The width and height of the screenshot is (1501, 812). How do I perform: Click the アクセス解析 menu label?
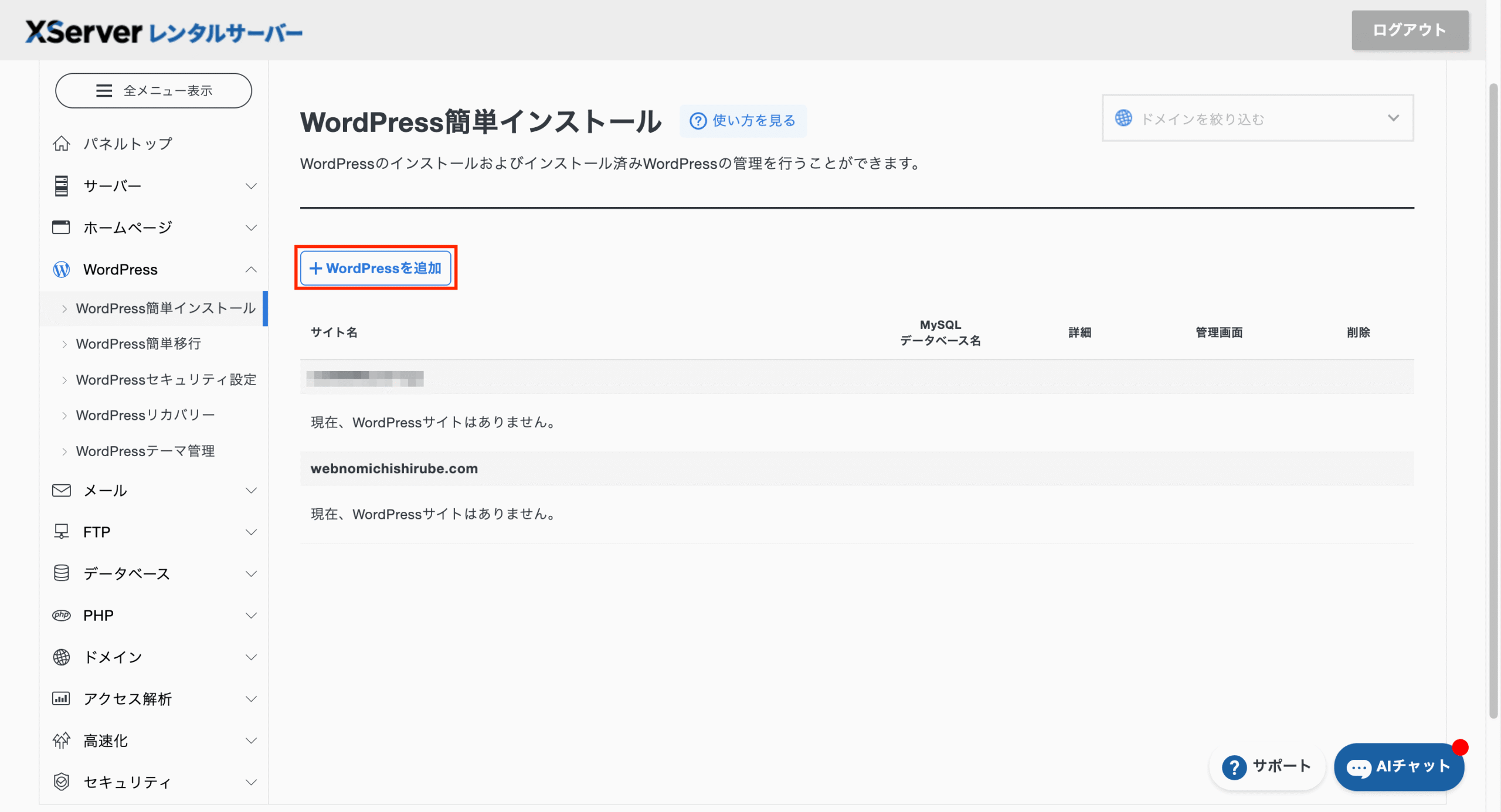click(x=128, y=699)
